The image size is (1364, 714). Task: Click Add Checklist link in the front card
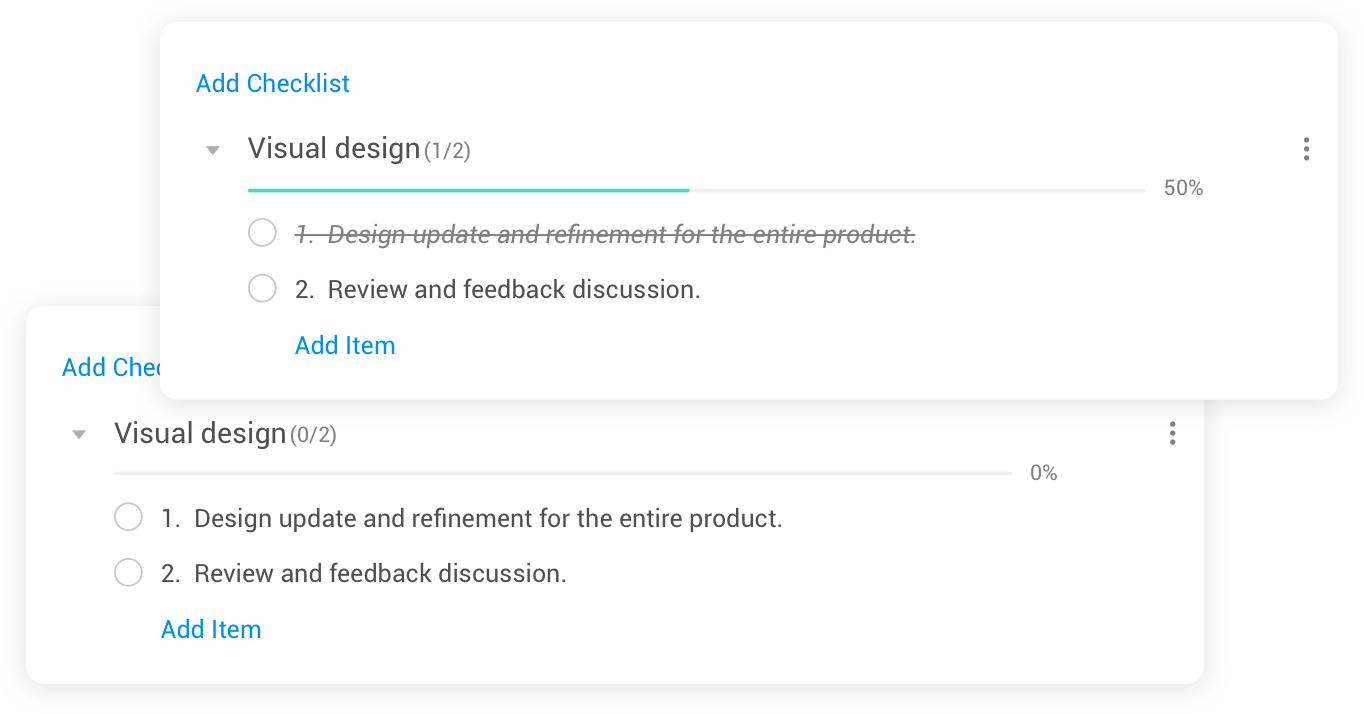coord(273,83)
